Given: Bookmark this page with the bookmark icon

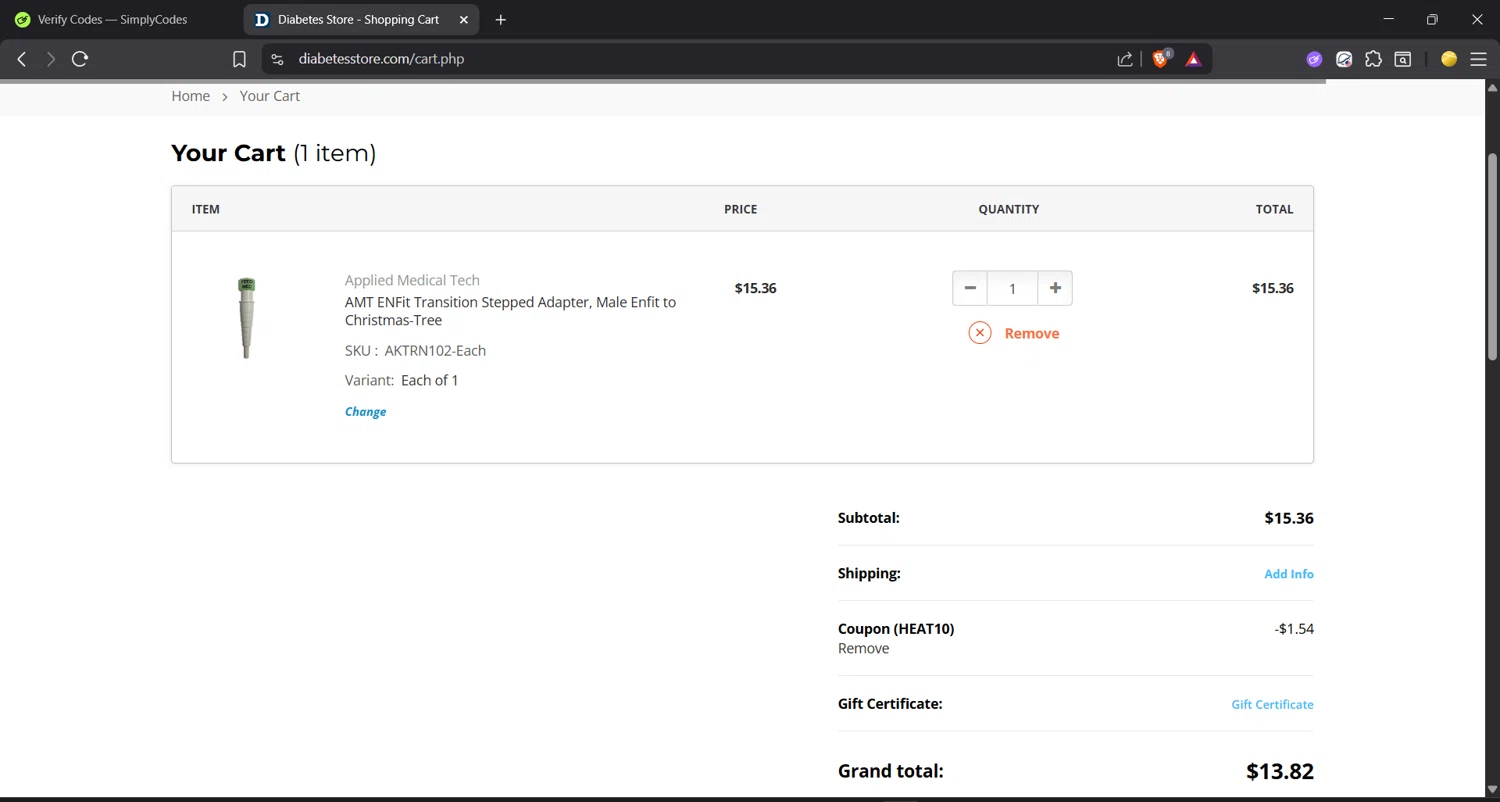Looking at the screenshot, I should tap(239, 59).
